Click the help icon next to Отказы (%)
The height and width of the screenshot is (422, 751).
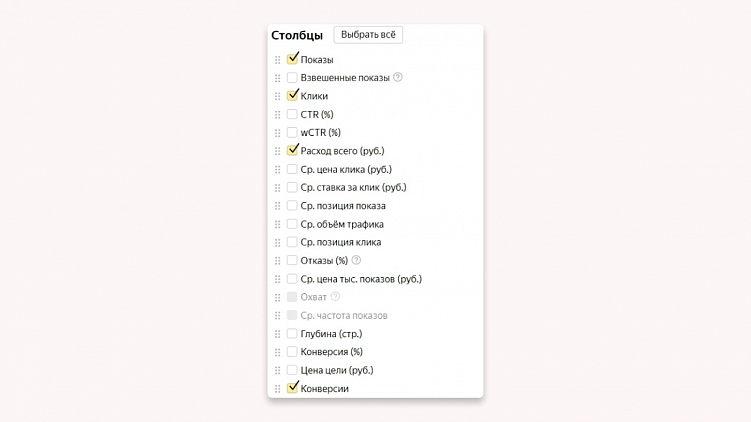point(356,260)
